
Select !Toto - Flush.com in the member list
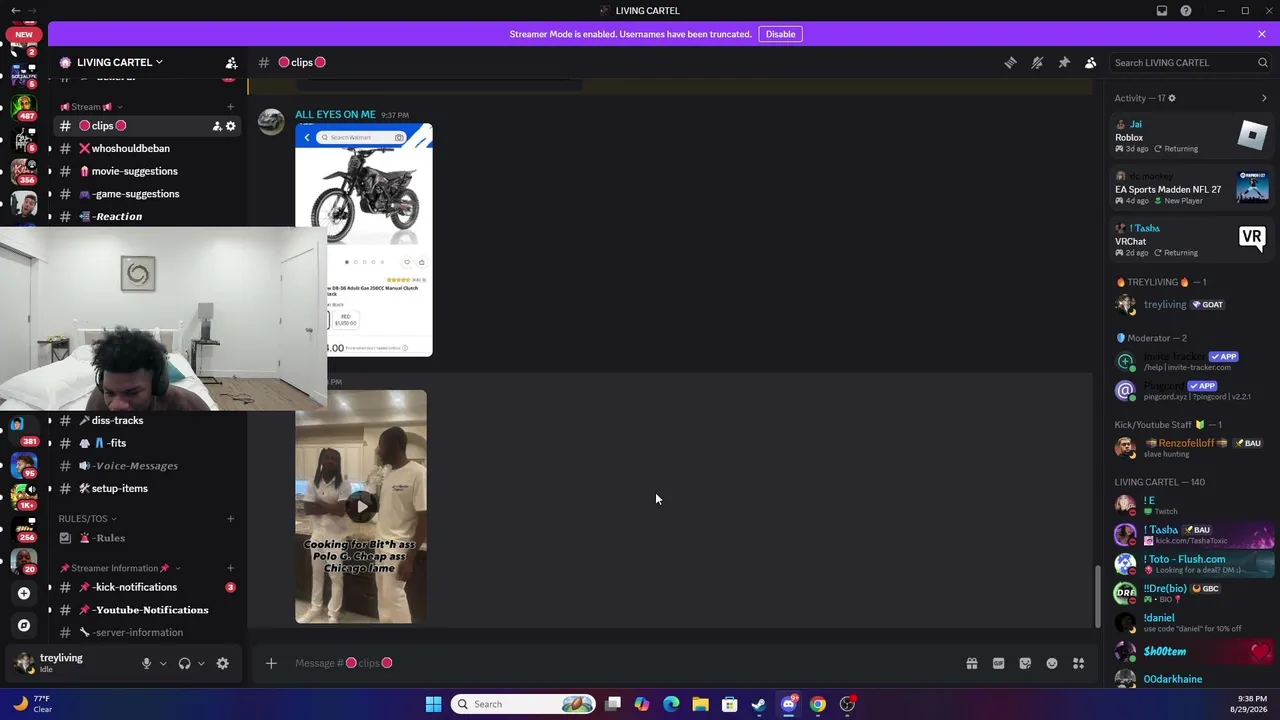[1192, 564]
